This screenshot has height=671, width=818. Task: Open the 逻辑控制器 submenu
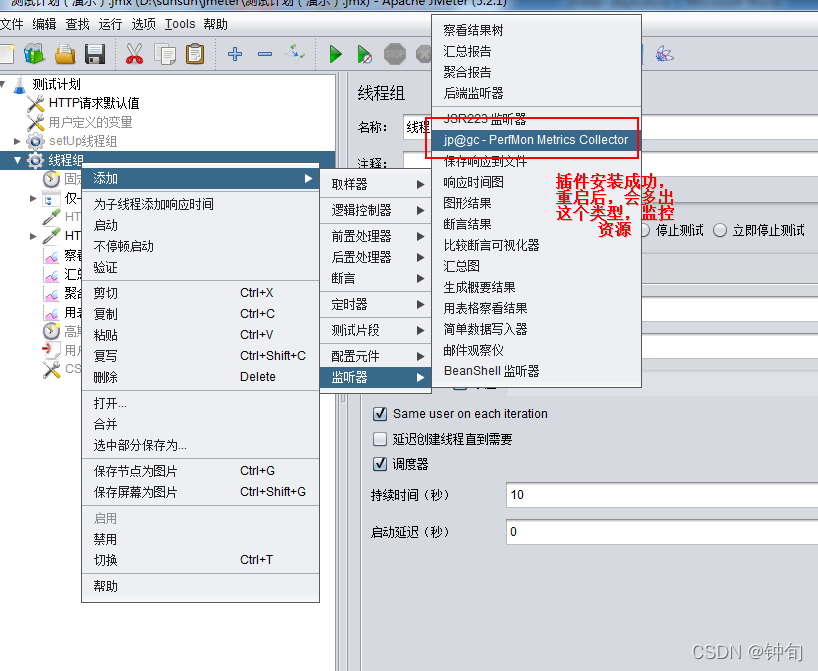coord(376,210)
